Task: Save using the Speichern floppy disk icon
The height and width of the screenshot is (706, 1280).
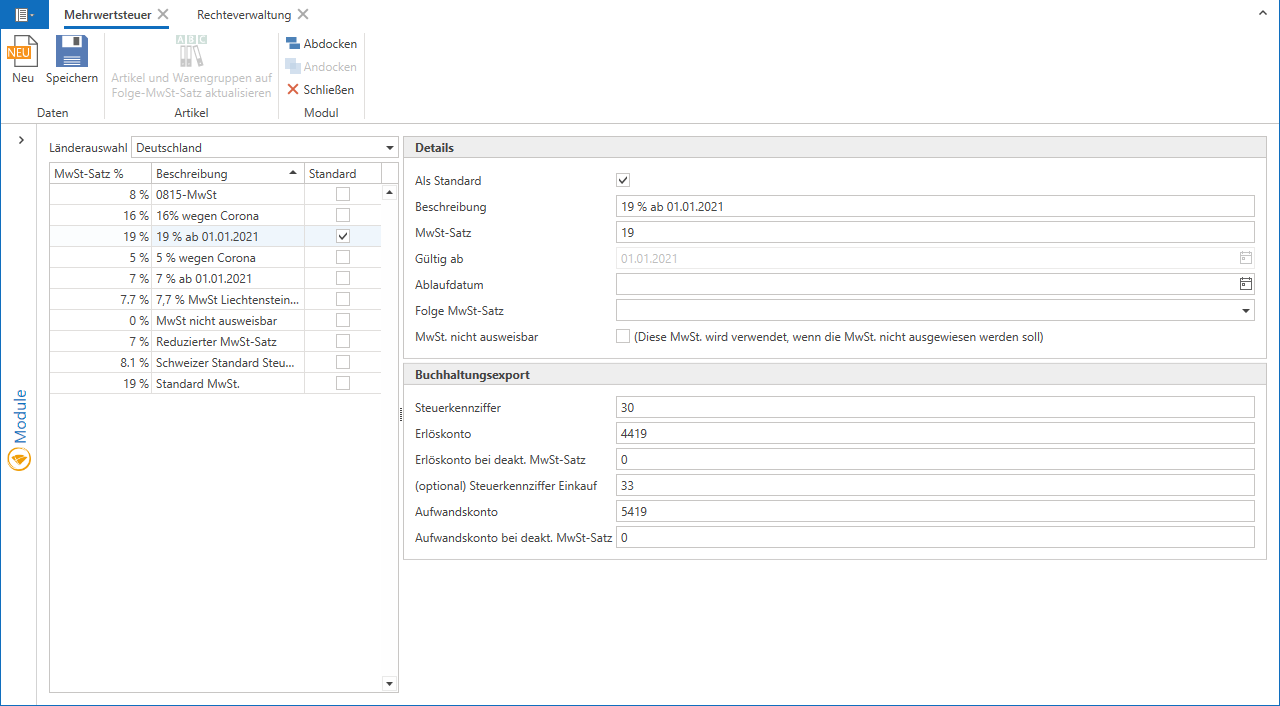Action: [x=72, y=52]
